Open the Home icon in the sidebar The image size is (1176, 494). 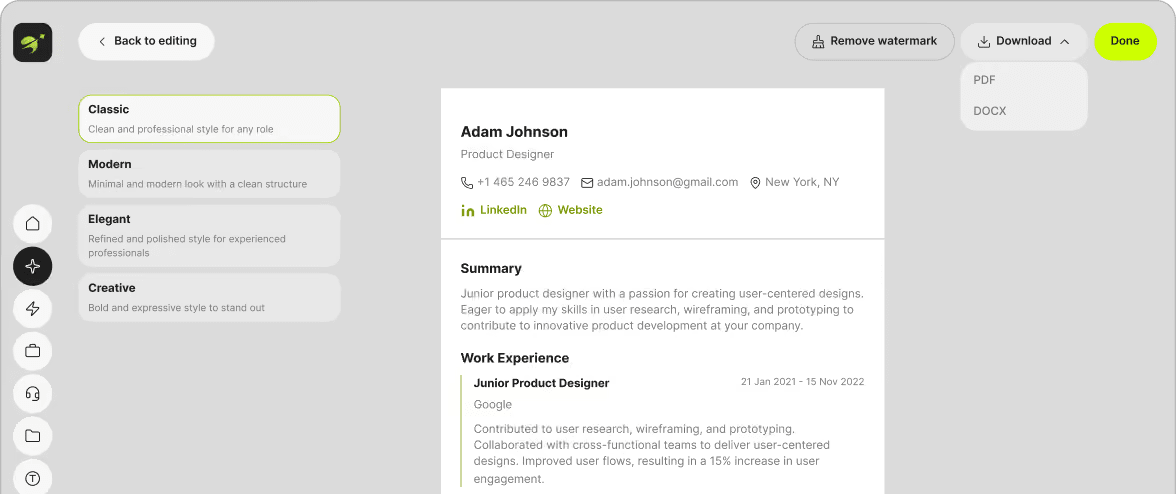pyautogui.click(x=32, y=223)
